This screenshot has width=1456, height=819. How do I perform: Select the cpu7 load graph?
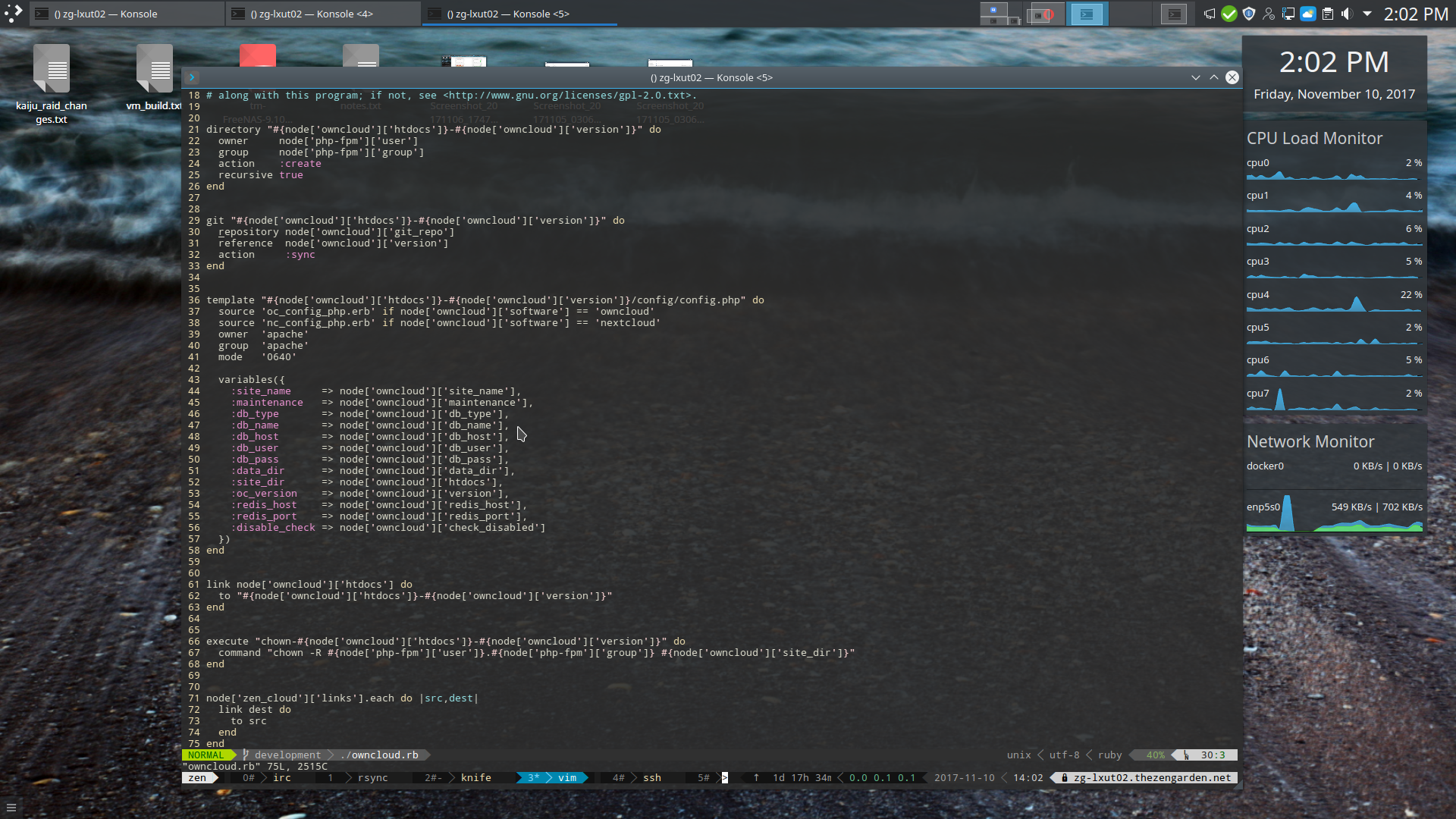(x=1334, y=400)
